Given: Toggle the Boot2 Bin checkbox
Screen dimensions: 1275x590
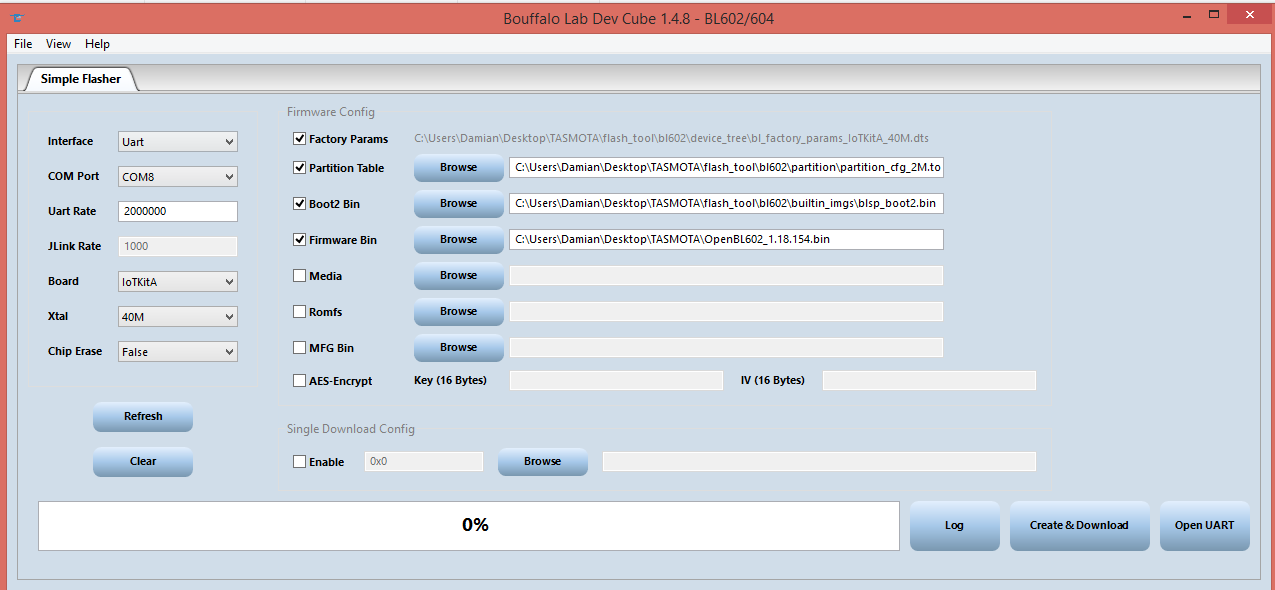Looking at the screenshot, I should coord(299,204).
